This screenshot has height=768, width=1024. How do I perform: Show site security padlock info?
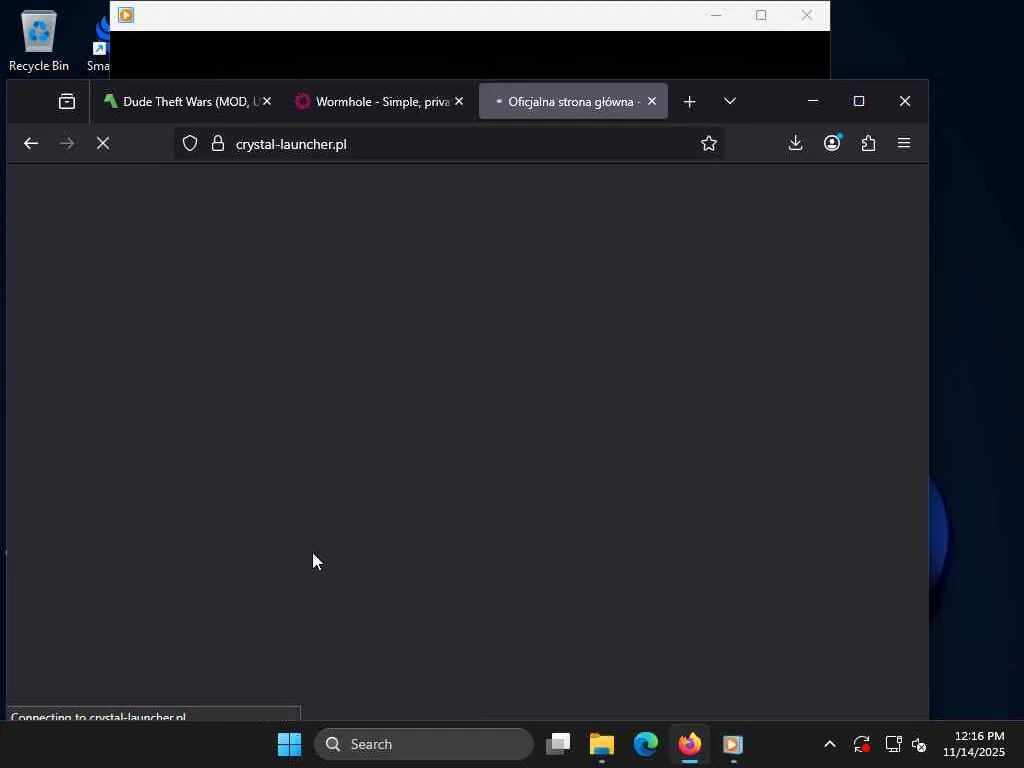point(218,143)
